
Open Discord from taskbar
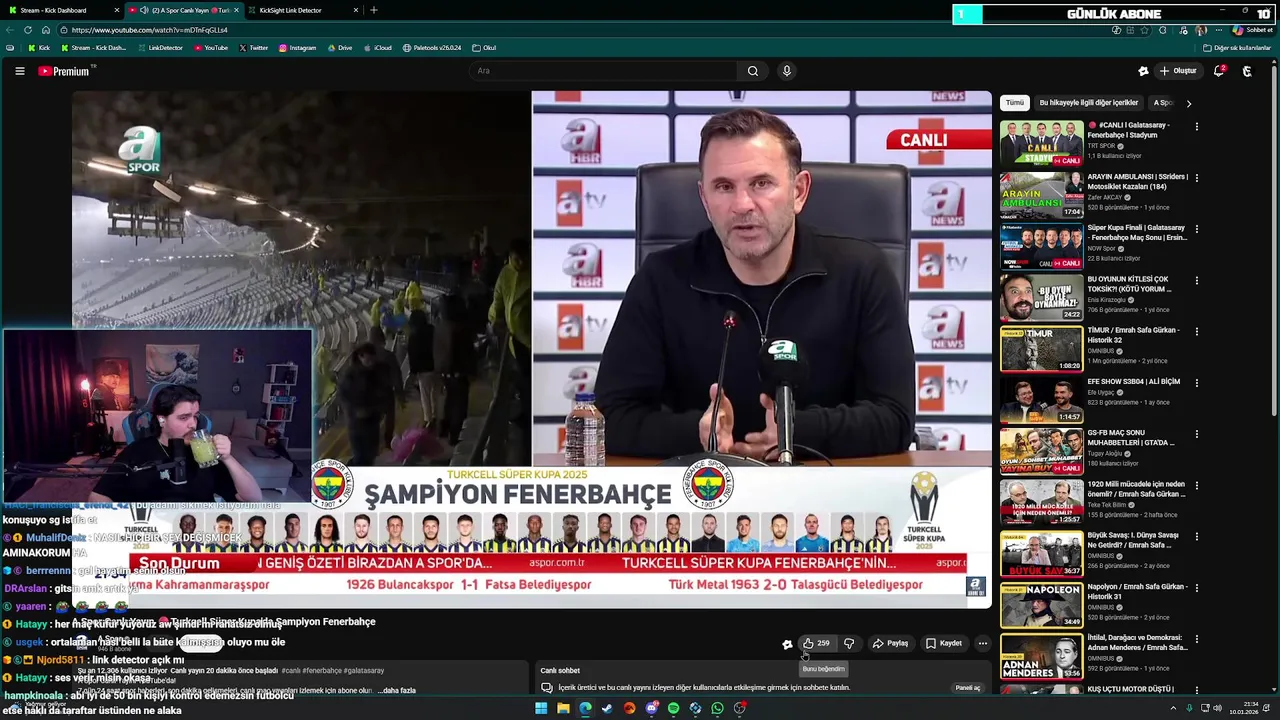(x=651, y=708)
